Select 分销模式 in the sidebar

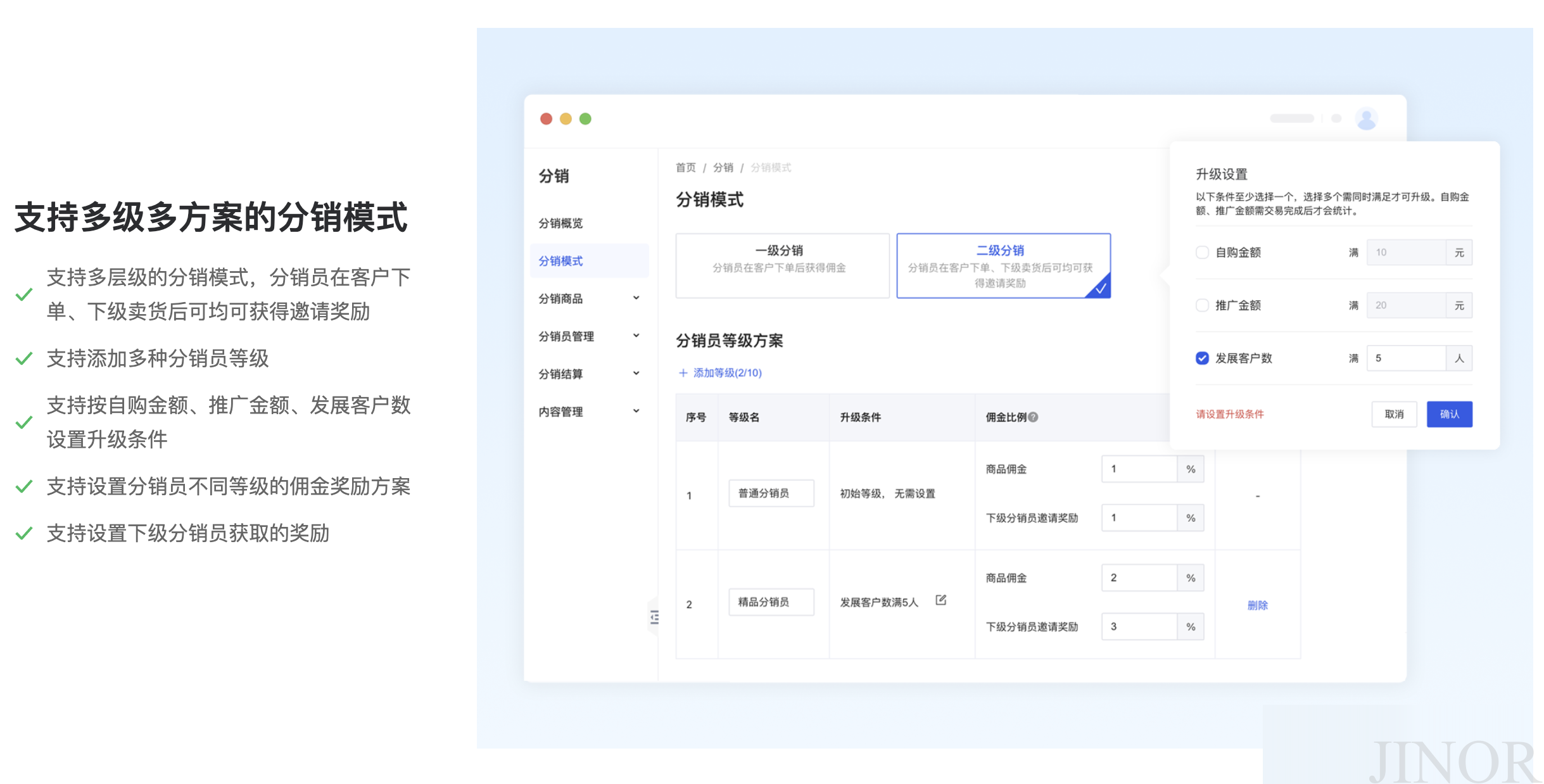[x=589, y=261]
